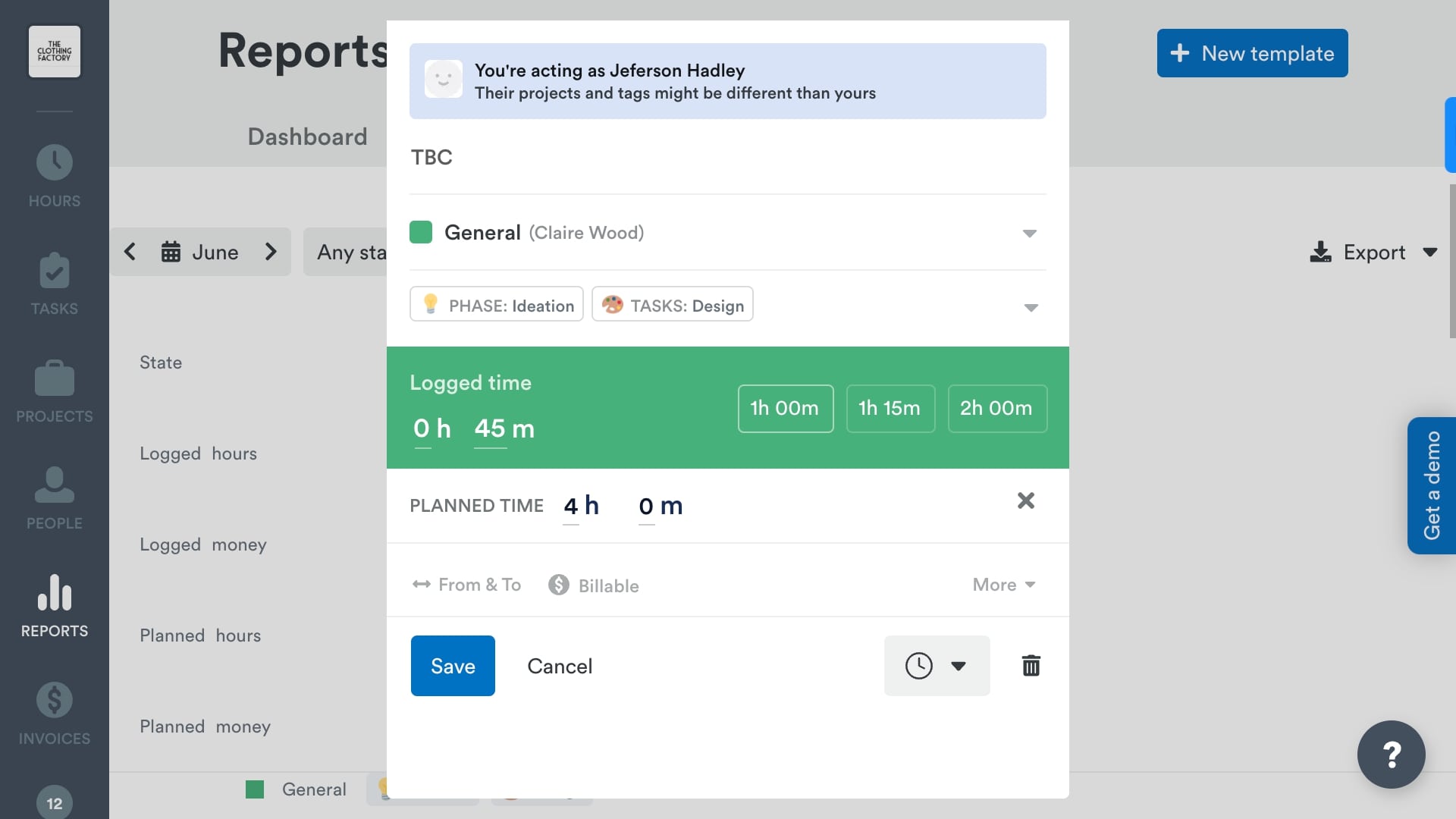Open Invoices in the sidebar
The width and height of the screenshot is (1456, 819).
(x=54, y=714)
